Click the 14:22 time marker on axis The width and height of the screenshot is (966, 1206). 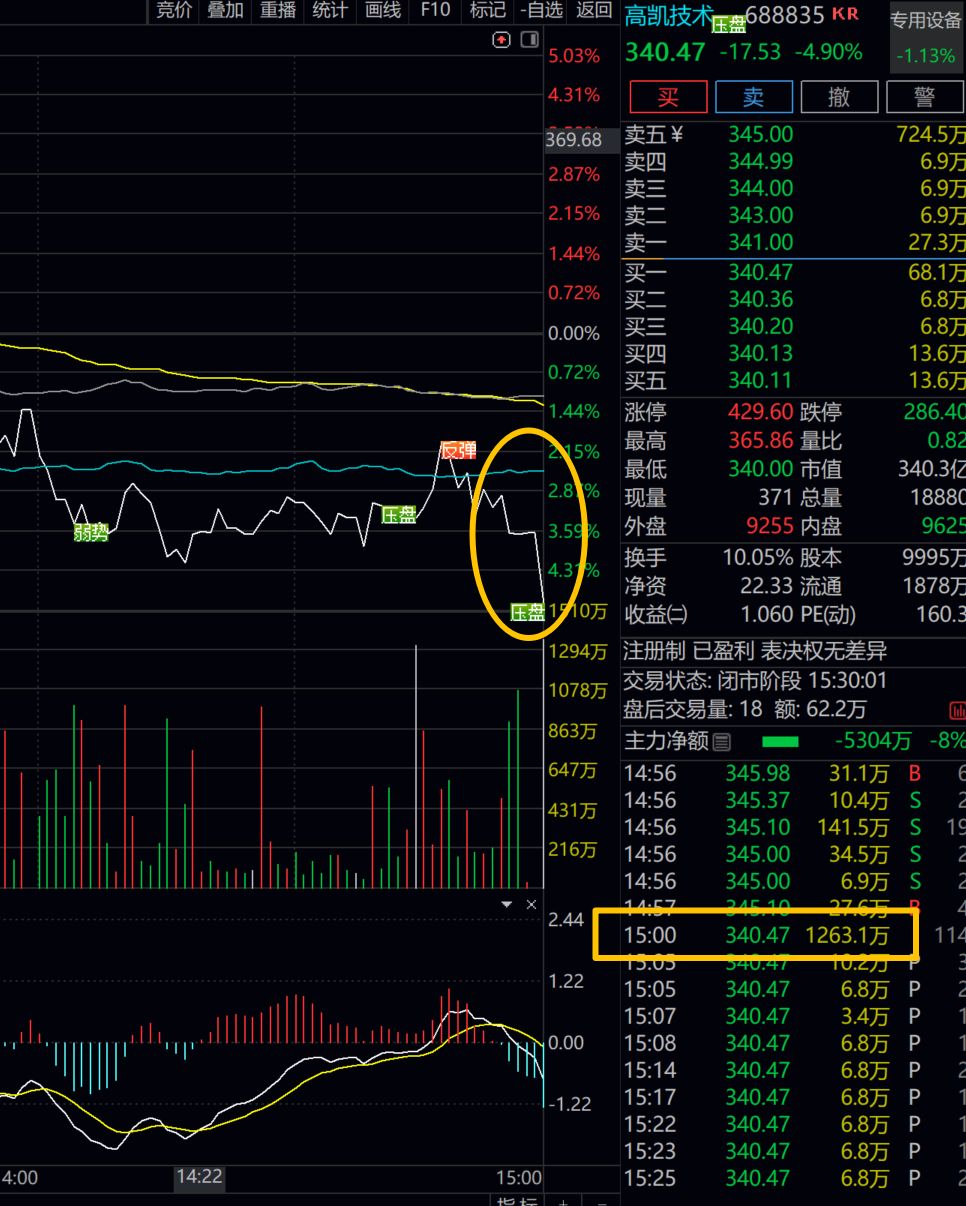(199, 1177)
